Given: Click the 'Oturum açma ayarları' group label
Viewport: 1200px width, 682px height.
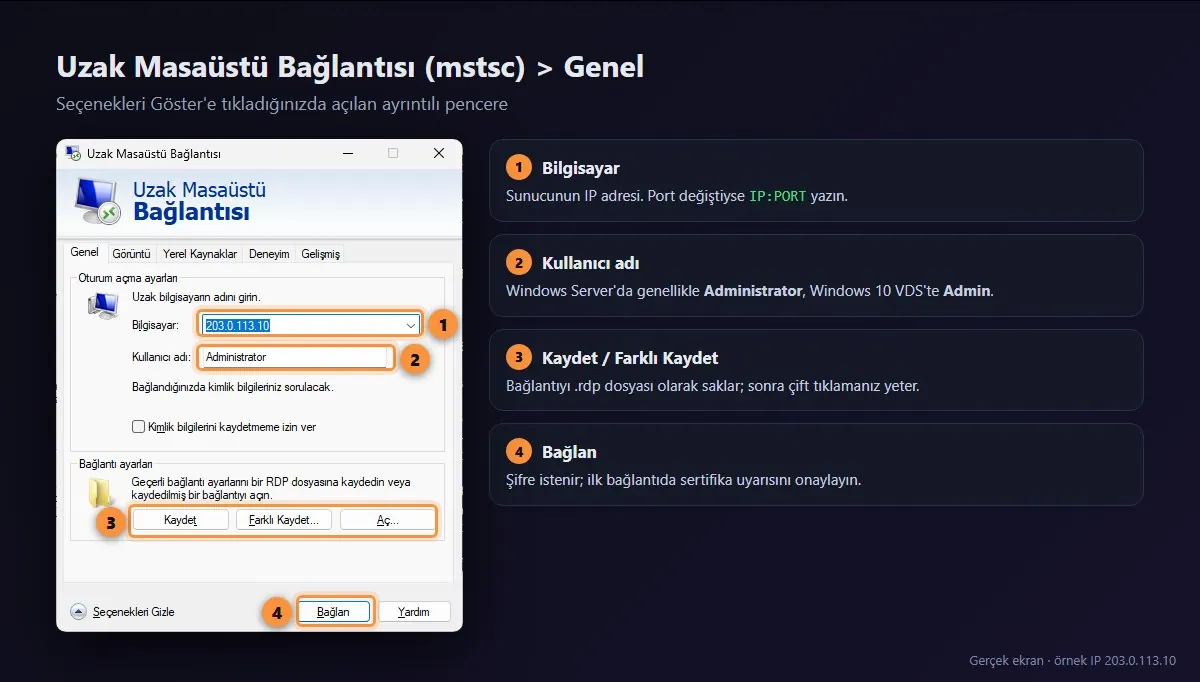Looking at the screenshot, I should coord(128,277).
